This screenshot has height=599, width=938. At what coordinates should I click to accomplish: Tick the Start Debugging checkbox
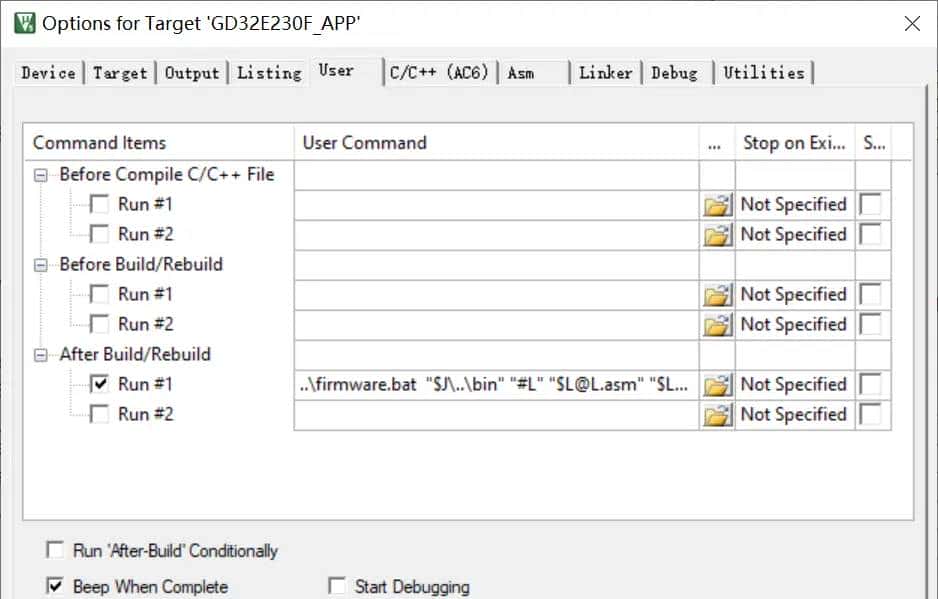[x=337, y=586]
